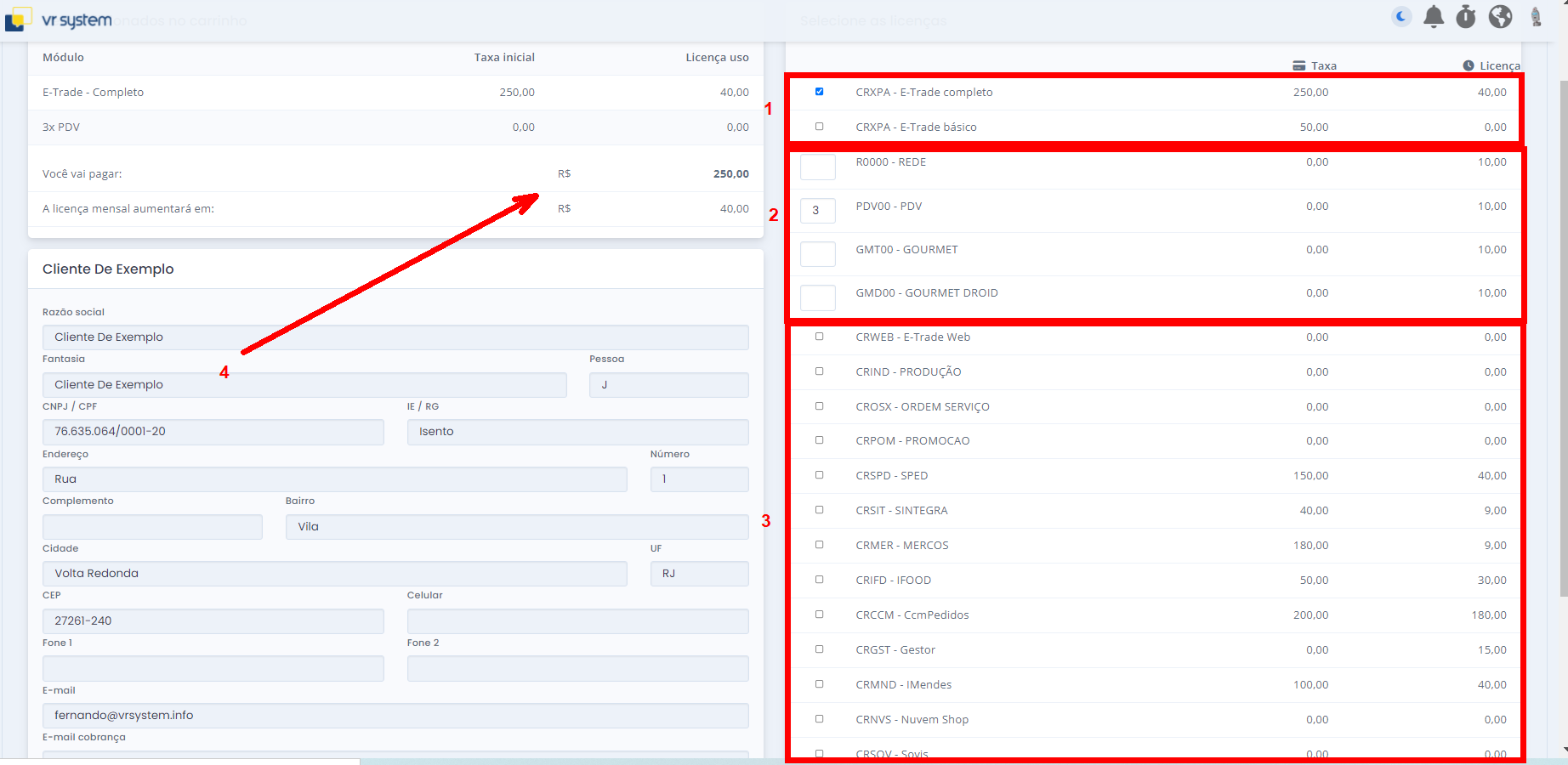This screenshot has height=765, width=1568.
Task: Click the credit card icon beside Taxa
Action: pos(1298,65)
